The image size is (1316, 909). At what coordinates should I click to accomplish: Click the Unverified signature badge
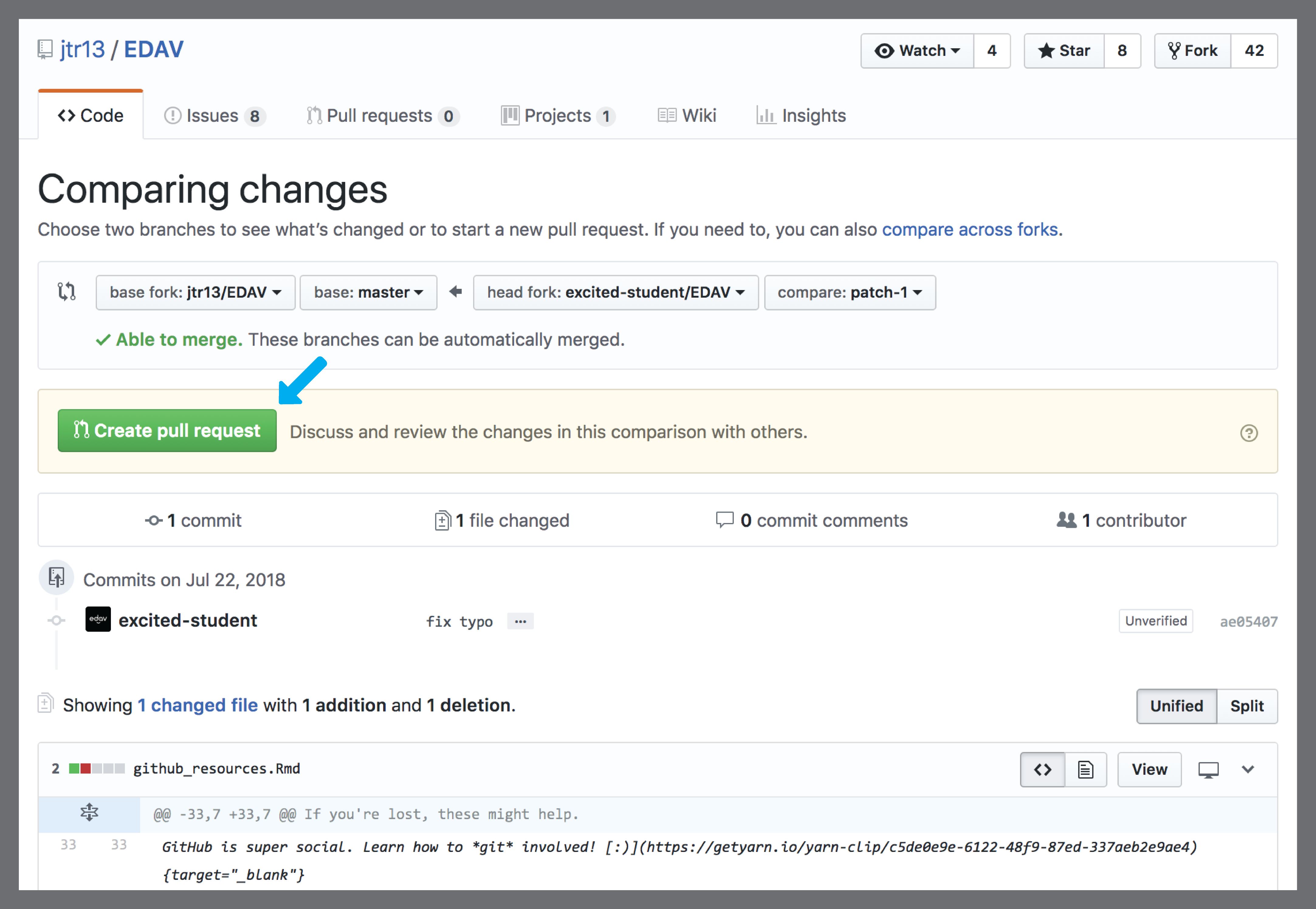(x=1156, y=621)
